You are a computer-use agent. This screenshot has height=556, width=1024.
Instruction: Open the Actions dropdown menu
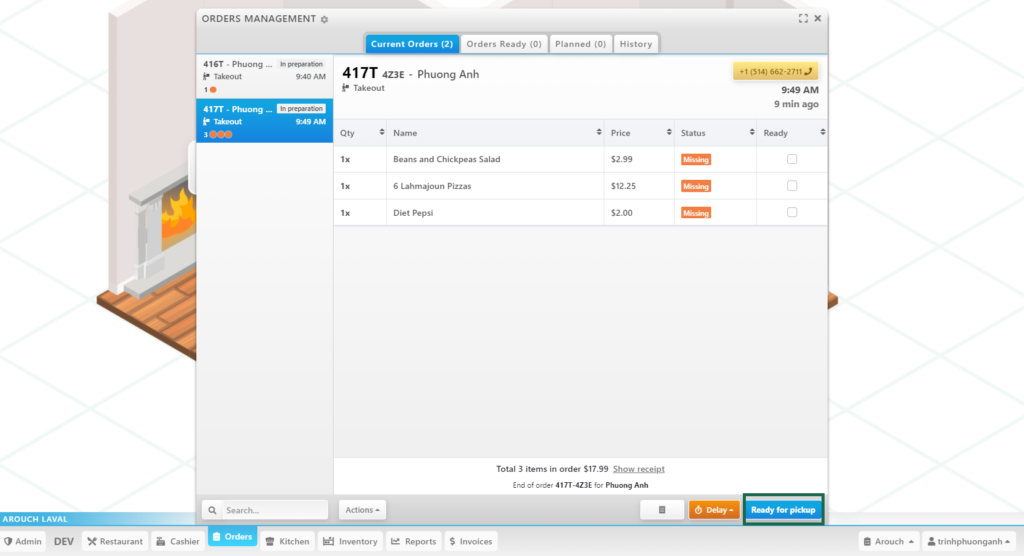coord(362,510)
